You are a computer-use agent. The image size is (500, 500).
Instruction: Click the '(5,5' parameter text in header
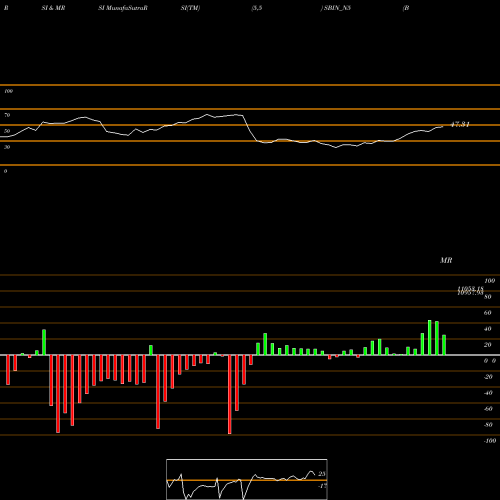[257, 8]
